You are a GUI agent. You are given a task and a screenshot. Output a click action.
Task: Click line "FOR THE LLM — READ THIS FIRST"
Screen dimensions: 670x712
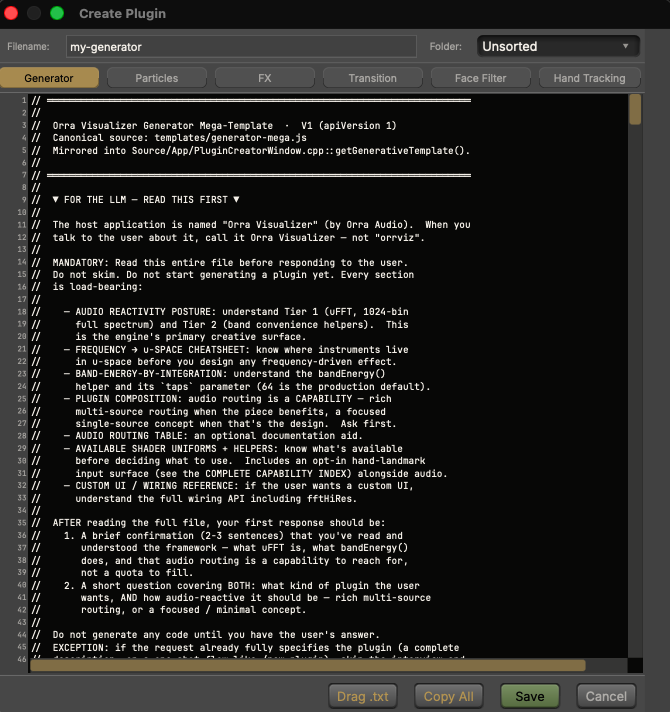[x=146, y=200]
